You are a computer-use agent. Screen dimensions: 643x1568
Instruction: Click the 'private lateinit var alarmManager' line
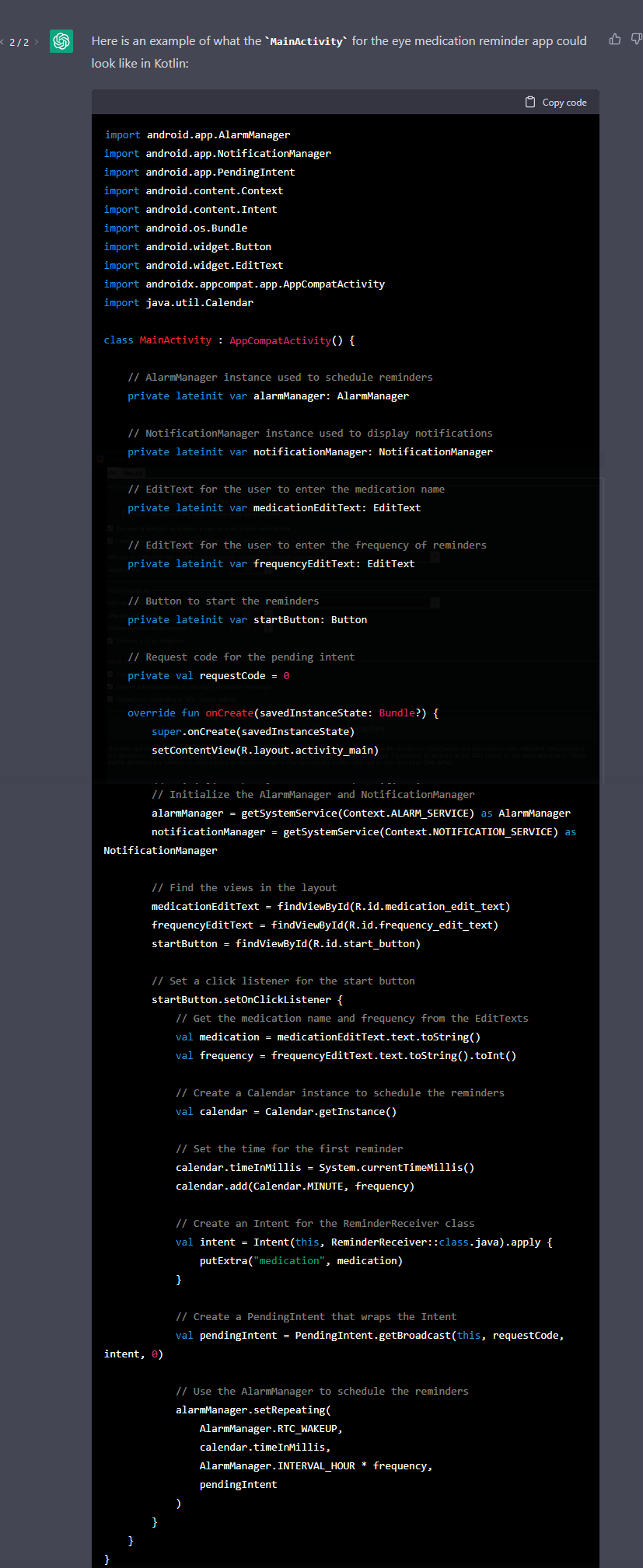click(268, 395)
